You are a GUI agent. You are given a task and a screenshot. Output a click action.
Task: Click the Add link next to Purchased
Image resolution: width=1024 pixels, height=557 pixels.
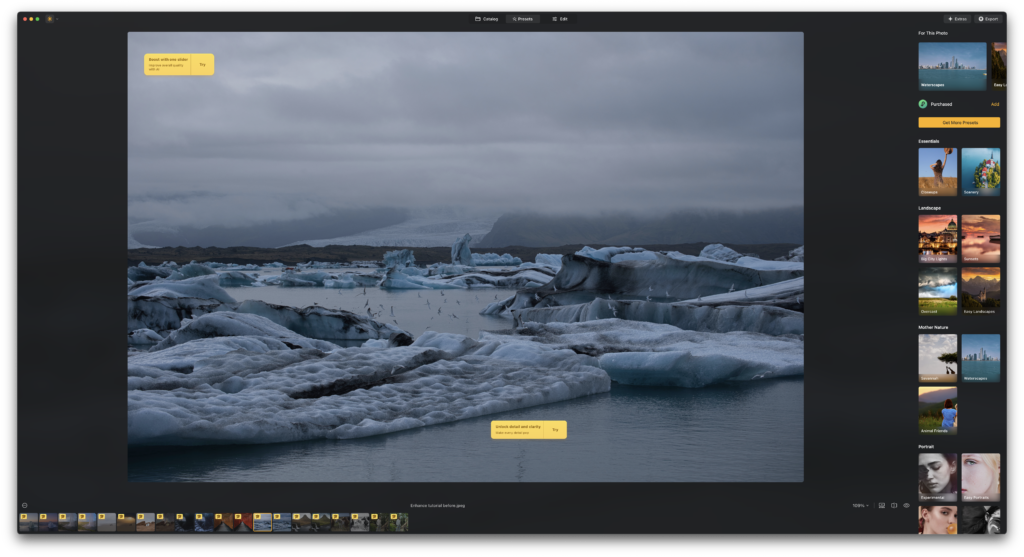click(x=995, y=104)
